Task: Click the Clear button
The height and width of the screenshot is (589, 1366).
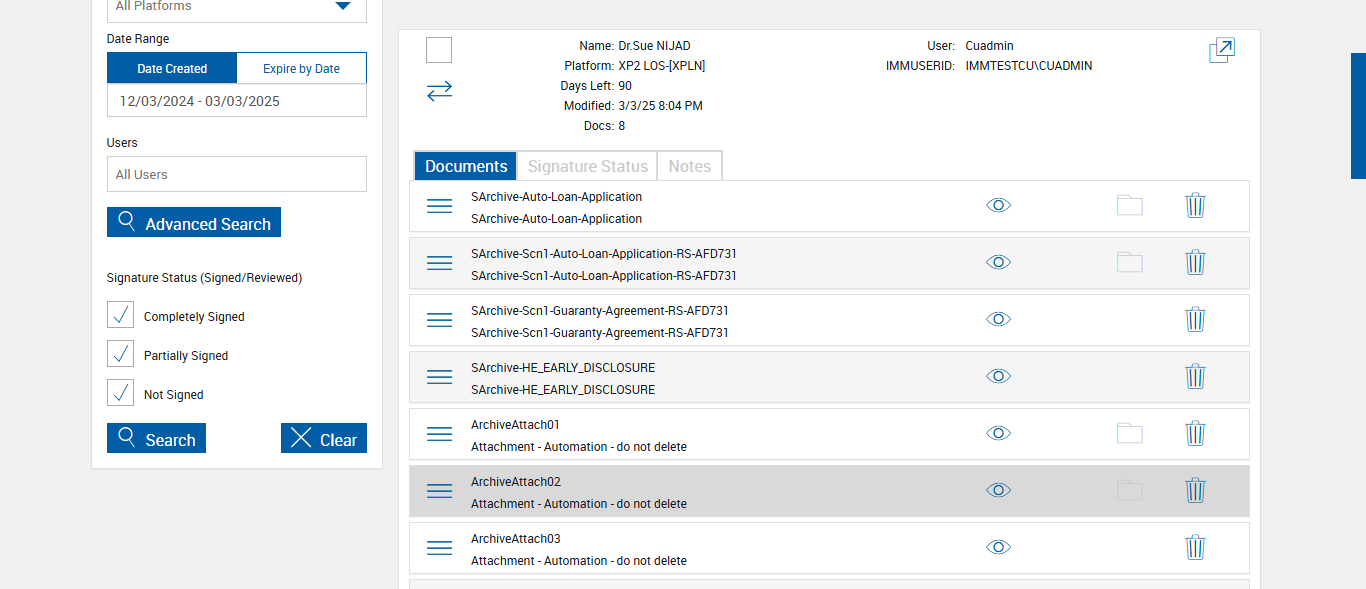Action: pos(324,438)
